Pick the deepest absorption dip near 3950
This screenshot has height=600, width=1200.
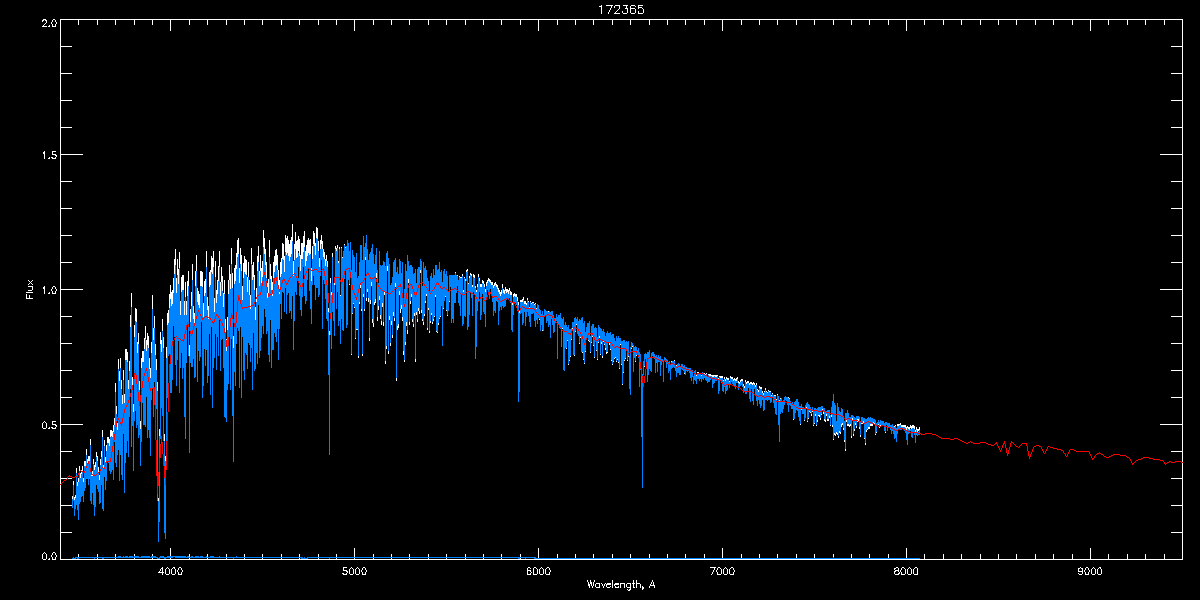pos(159,539)
